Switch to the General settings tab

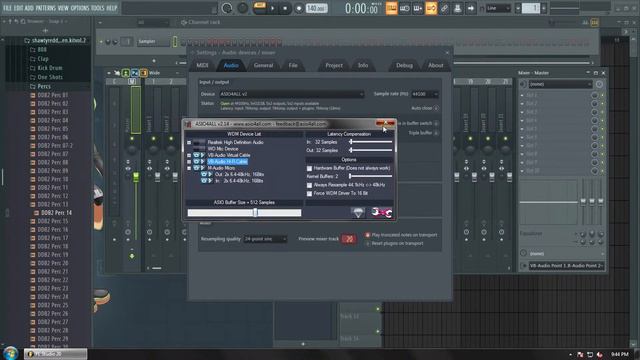pos(263,65)
